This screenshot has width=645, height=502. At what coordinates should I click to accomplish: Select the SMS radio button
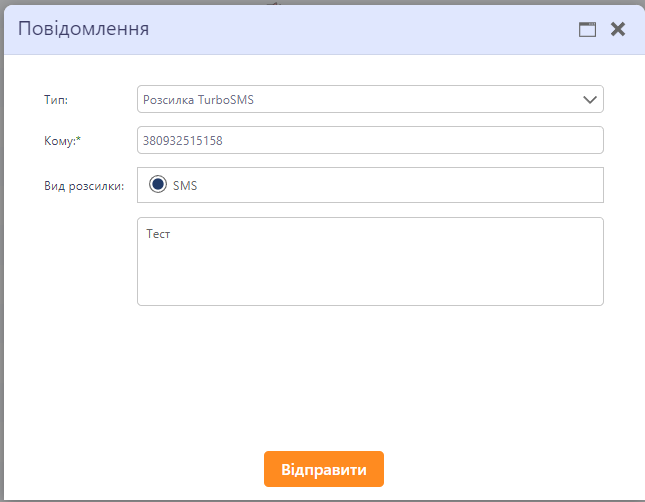pos(157,185)
